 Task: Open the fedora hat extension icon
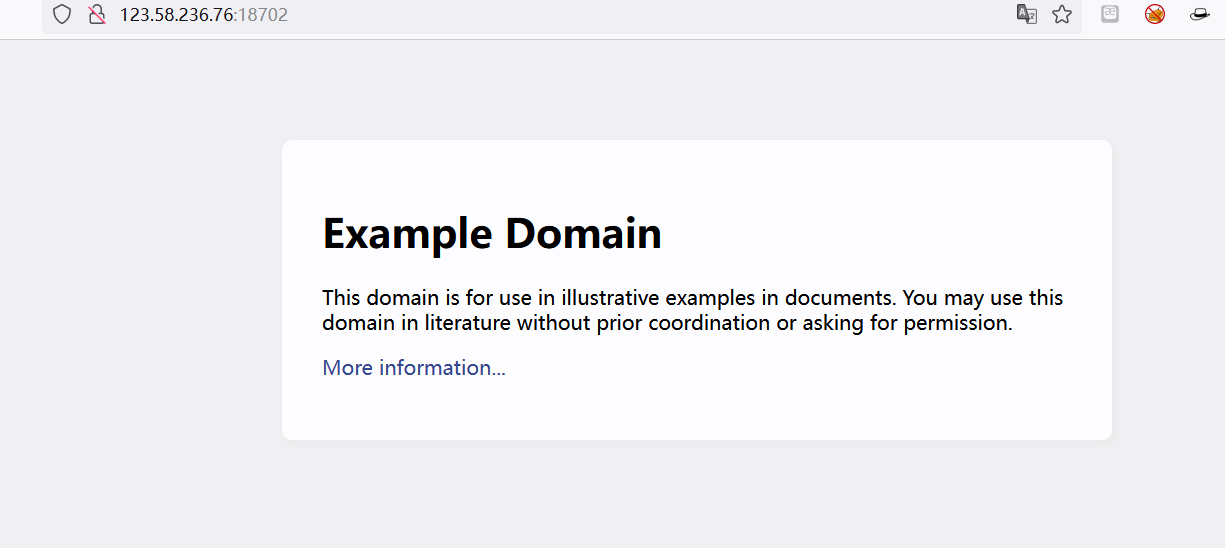(1200, 14)
